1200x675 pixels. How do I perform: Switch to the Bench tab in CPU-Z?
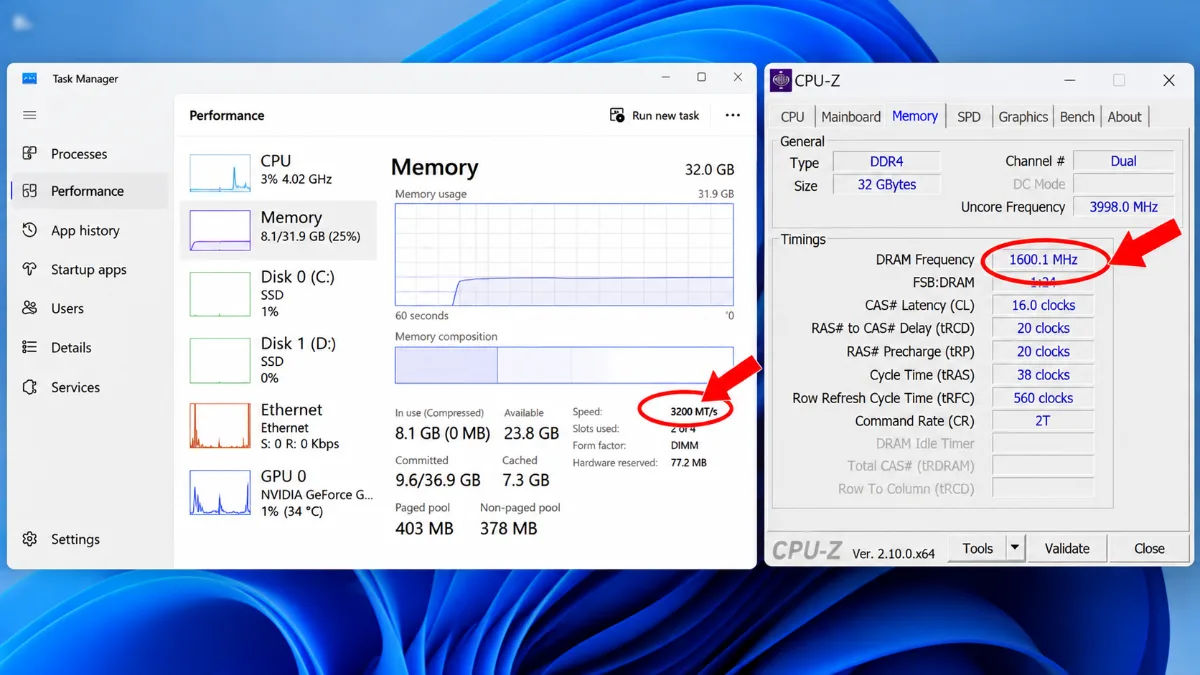[1077, 117]
